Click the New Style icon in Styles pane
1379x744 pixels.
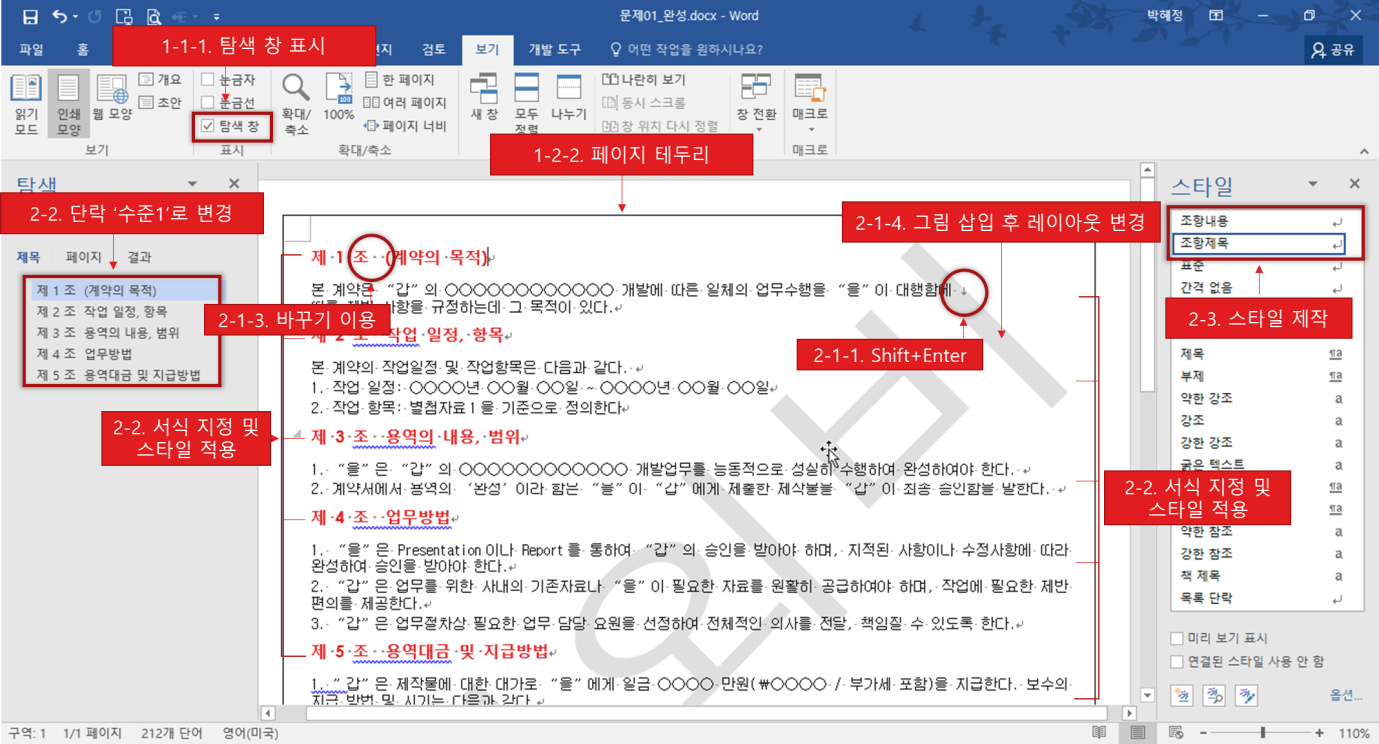click(1183, 695)
